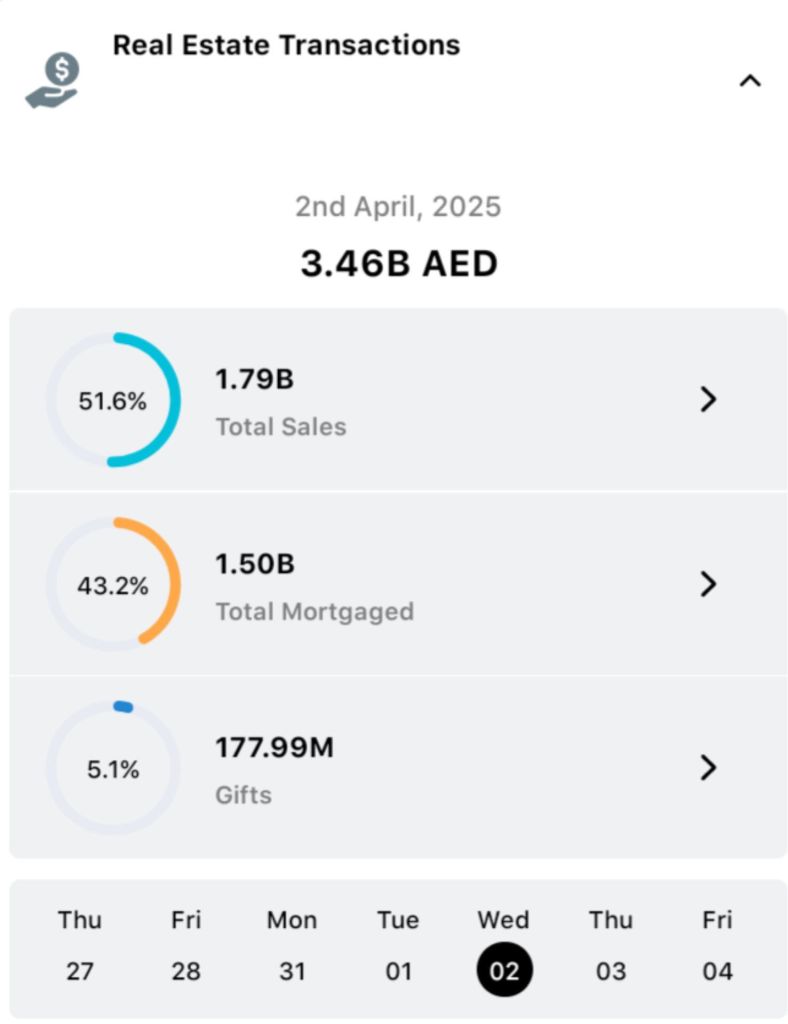The image size is (788, 1024).
Task: Click the highlighted Wednesday 02 date
Action: click(504, 968)
